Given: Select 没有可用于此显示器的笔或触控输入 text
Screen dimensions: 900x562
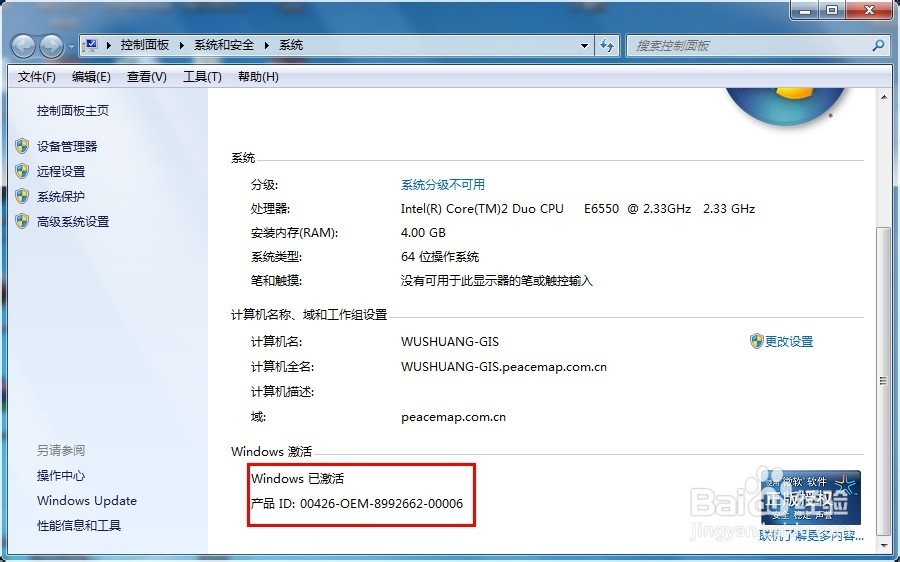Looking at the screenshot, I should (x=496, y=281).
